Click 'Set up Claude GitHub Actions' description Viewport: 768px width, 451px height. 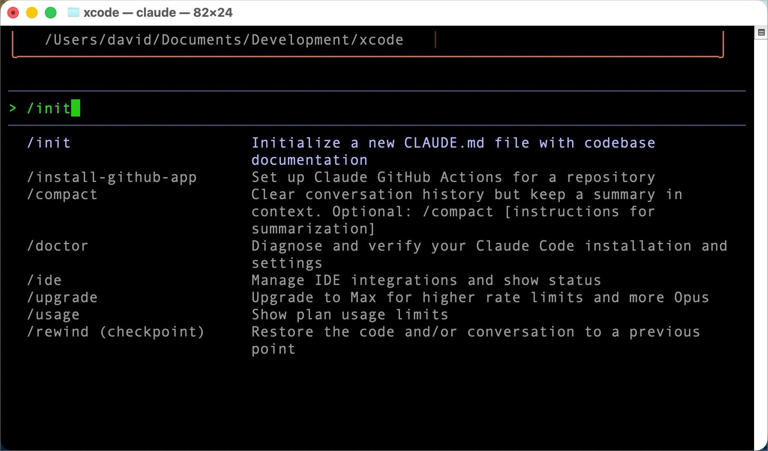tap(377, 177)
